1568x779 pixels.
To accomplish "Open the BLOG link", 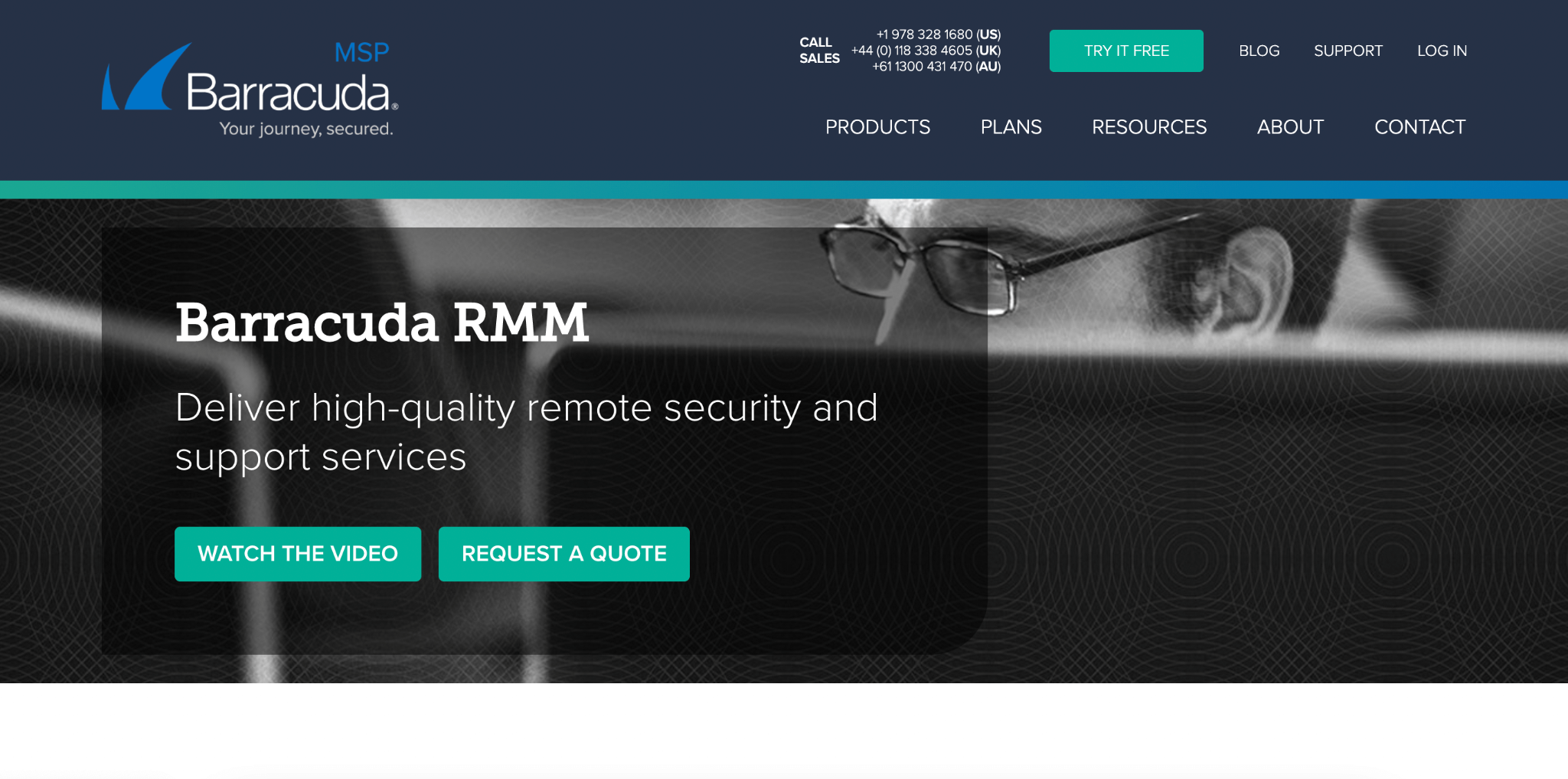I will (1259, 51).
